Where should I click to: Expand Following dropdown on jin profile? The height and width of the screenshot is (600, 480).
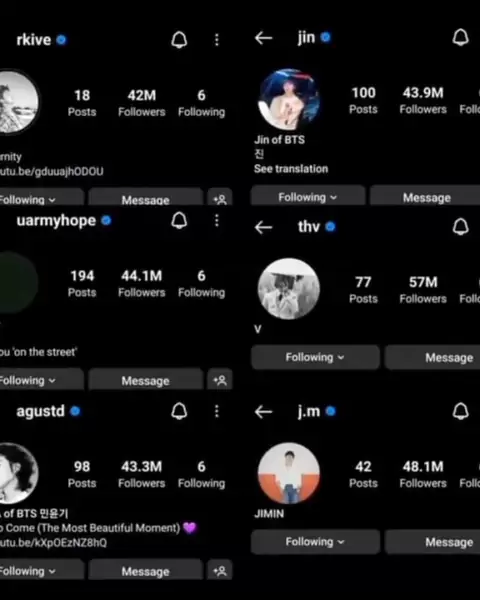[x=308, y=196]
